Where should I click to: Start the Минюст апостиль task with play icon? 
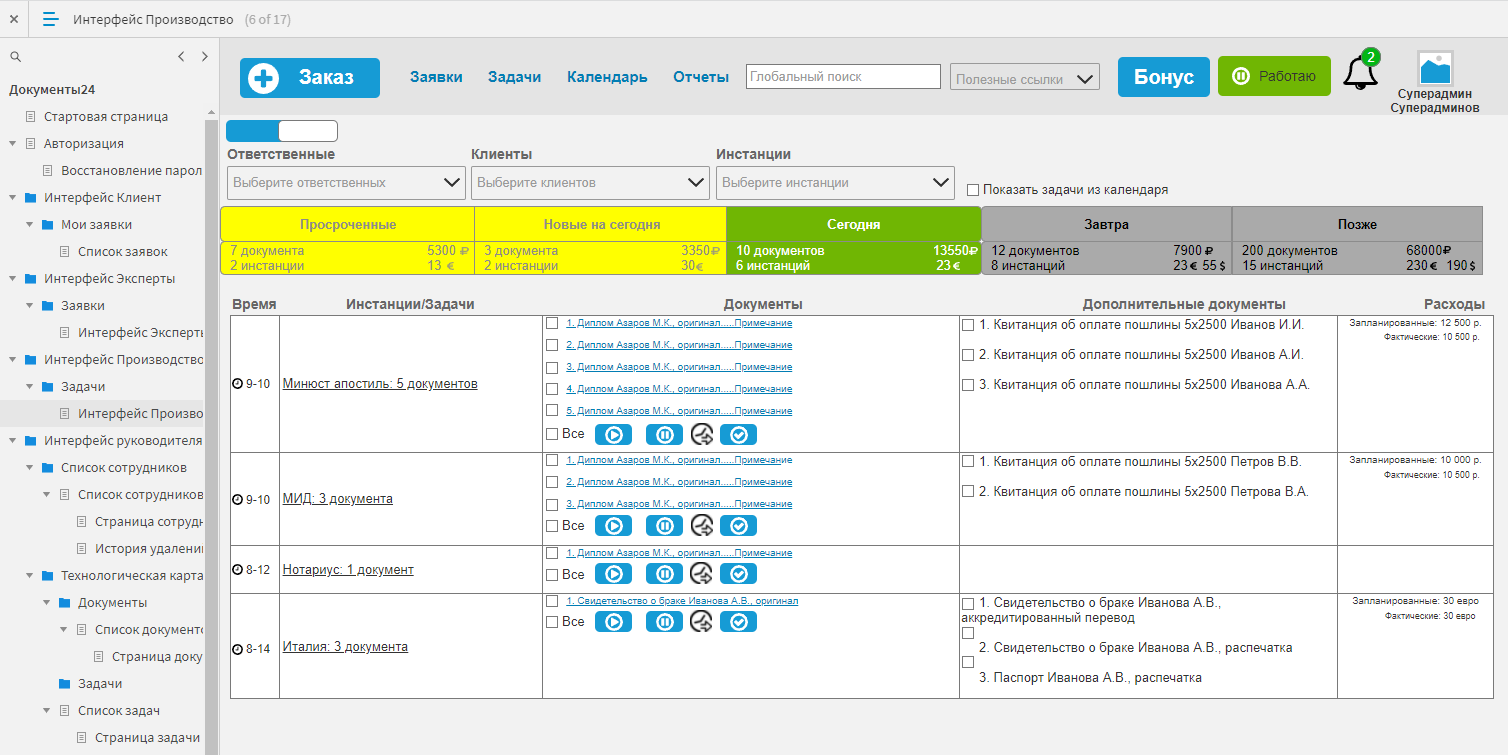[x=614, y=434]
